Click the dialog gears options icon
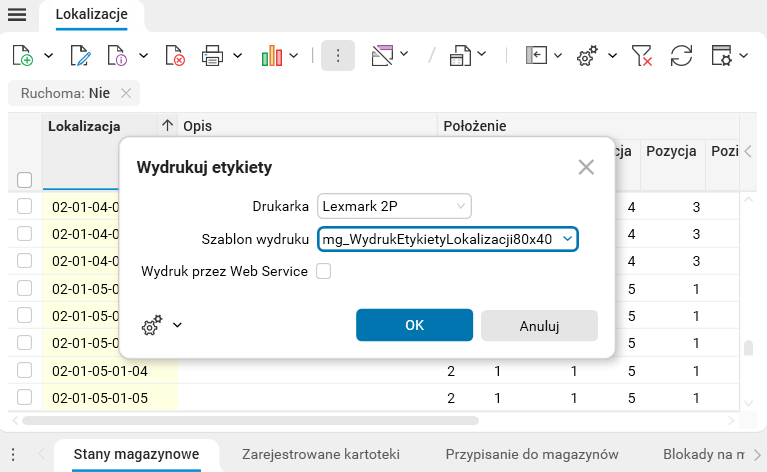The width and height of the screenshot is (767, 472). coord(152,325)
